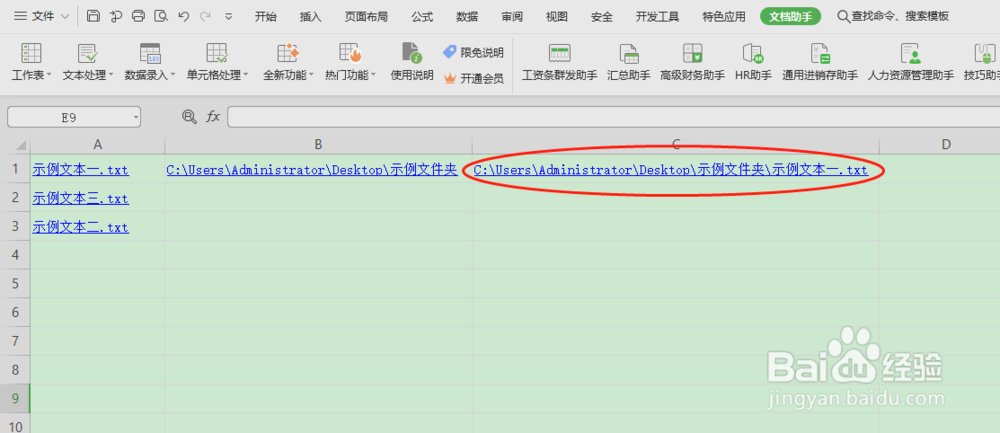Image resolution: width=1000 pixels, height=433 pixels.
Task: Open the 汇总助手 tool
Action: tap(629, 62)
